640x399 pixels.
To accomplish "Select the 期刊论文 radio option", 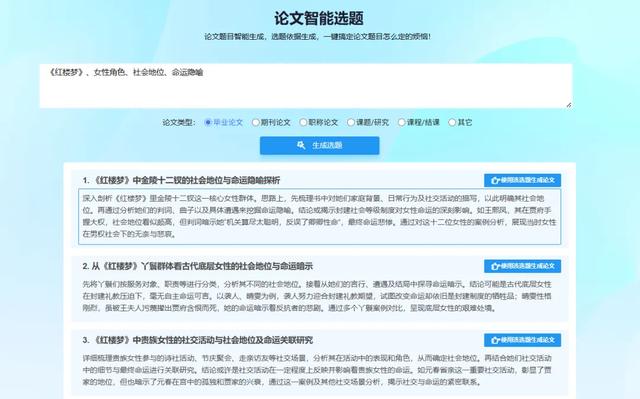I will [256, 122].
